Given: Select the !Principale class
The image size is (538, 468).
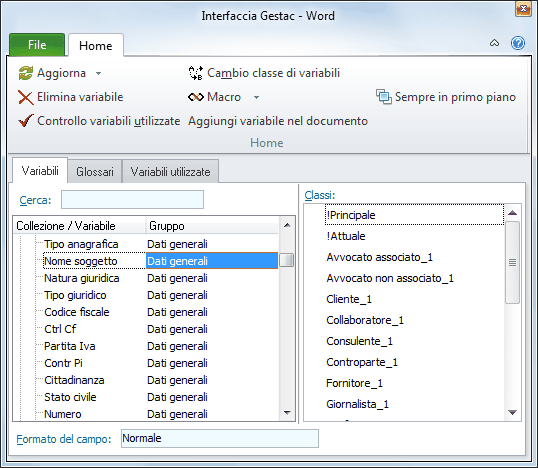Looking at the screenshot, I should point(414,215).
